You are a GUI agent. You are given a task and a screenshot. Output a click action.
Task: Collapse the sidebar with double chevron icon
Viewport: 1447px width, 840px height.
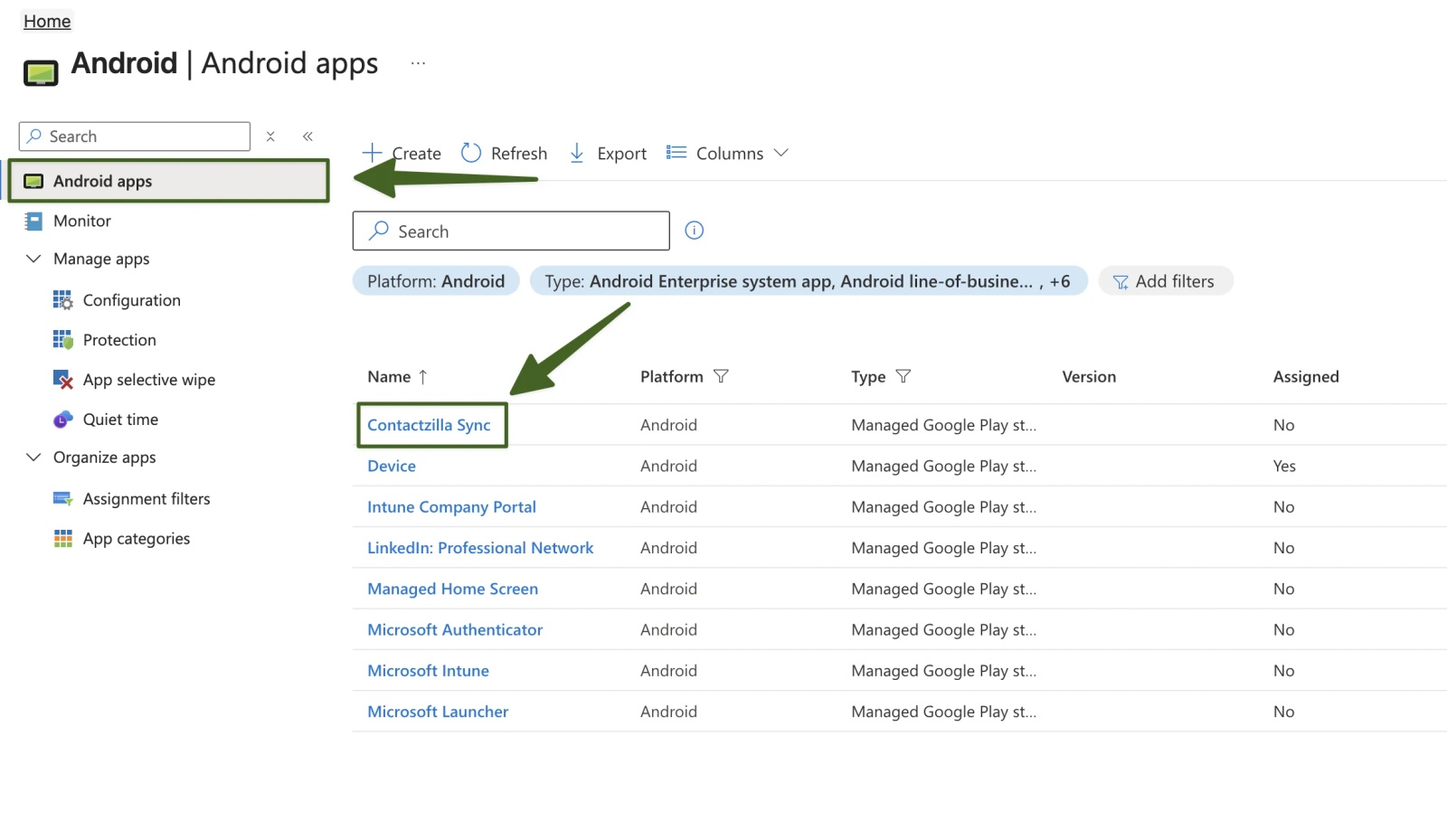(x=307, y=137)
